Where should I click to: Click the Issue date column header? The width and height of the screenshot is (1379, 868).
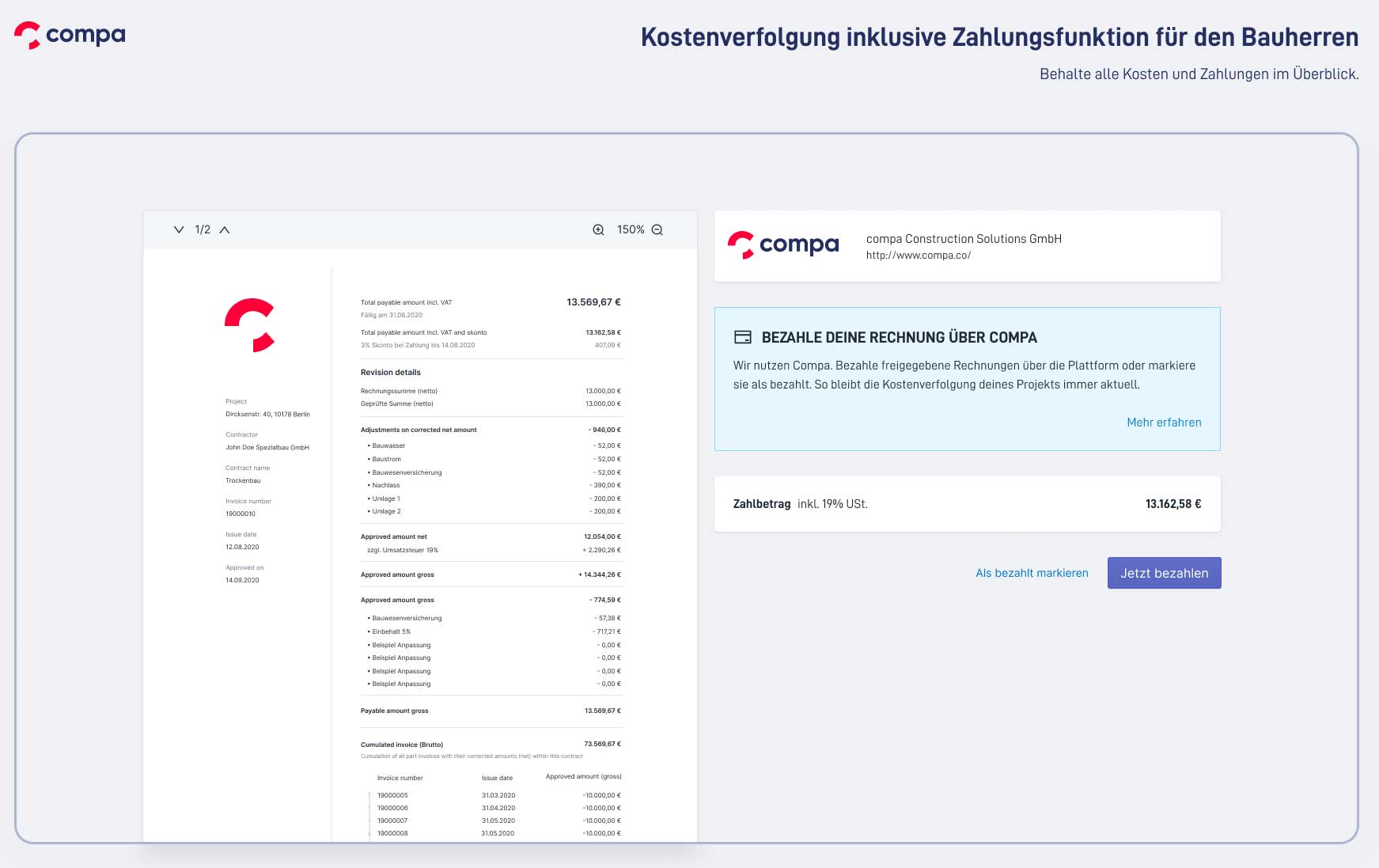pos(497,778)
